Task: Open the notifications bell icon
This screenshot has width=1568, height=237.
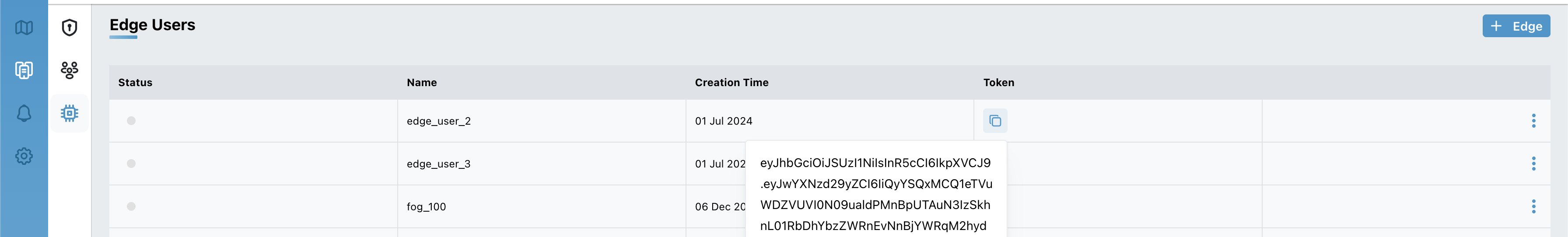Action: coord(24,113)
